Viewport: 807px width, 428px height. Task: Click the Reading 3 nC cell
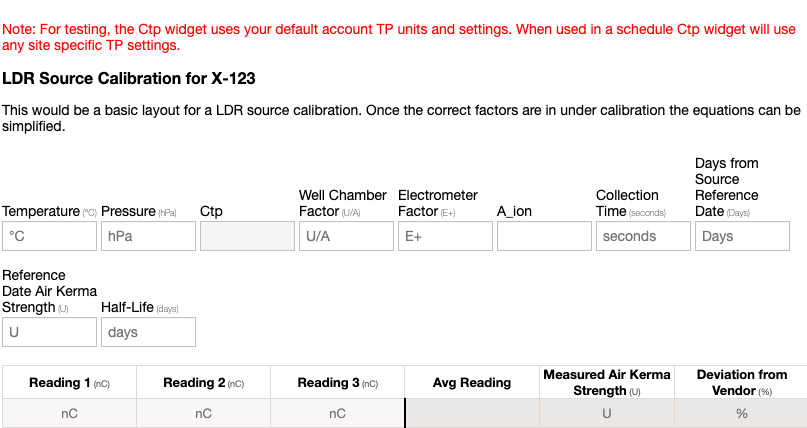pos(337,413)
